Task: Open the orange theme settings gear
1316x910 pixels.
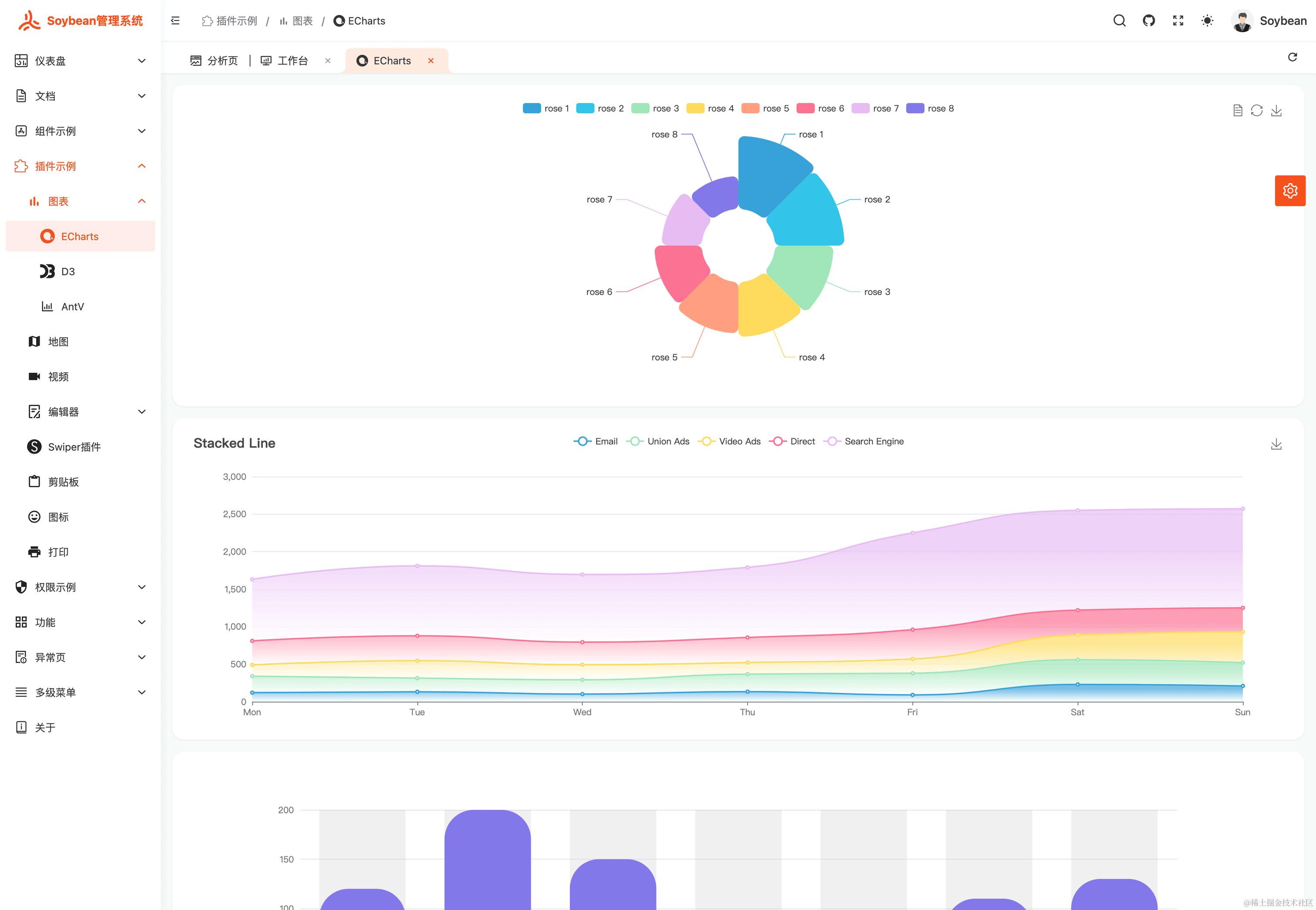Action: point(1290,191)
